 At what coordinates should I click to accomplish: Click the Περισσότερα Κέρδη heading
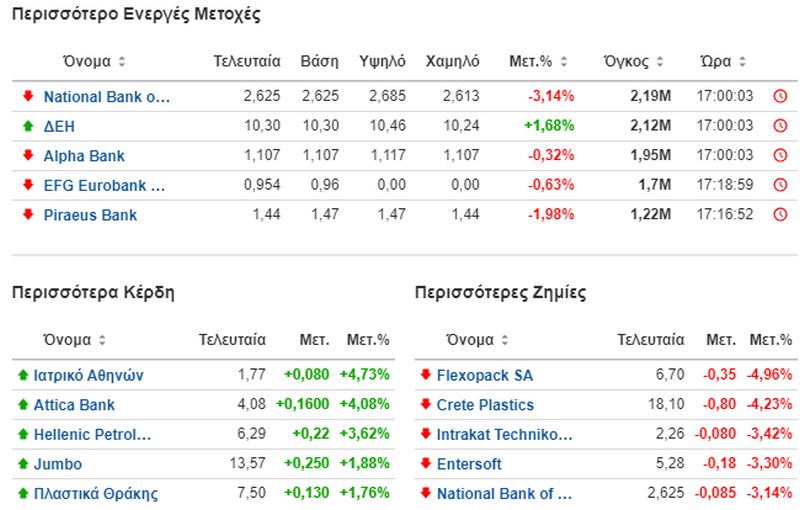pyautogui.click(x=93, y=292)
